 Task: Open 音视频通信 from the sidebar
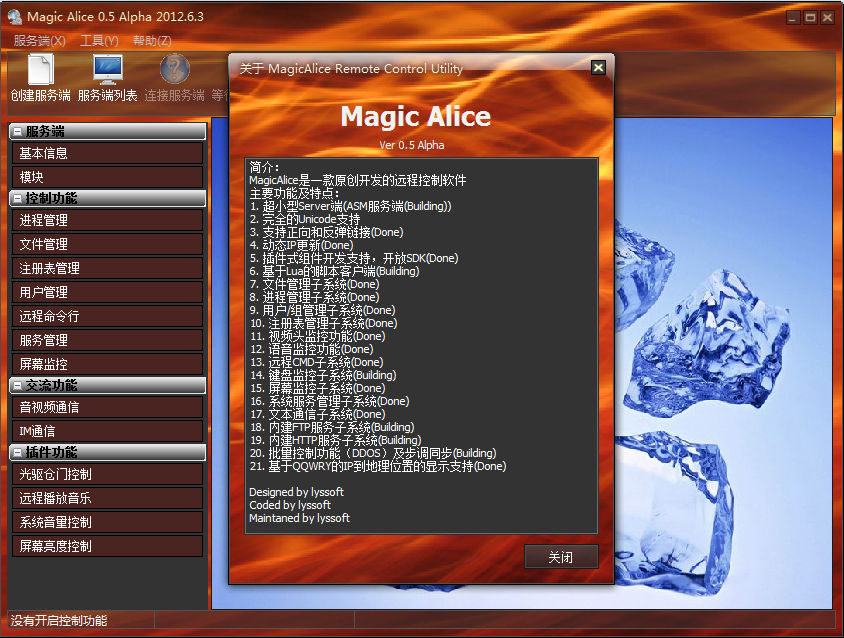click(x=108, y=408)
